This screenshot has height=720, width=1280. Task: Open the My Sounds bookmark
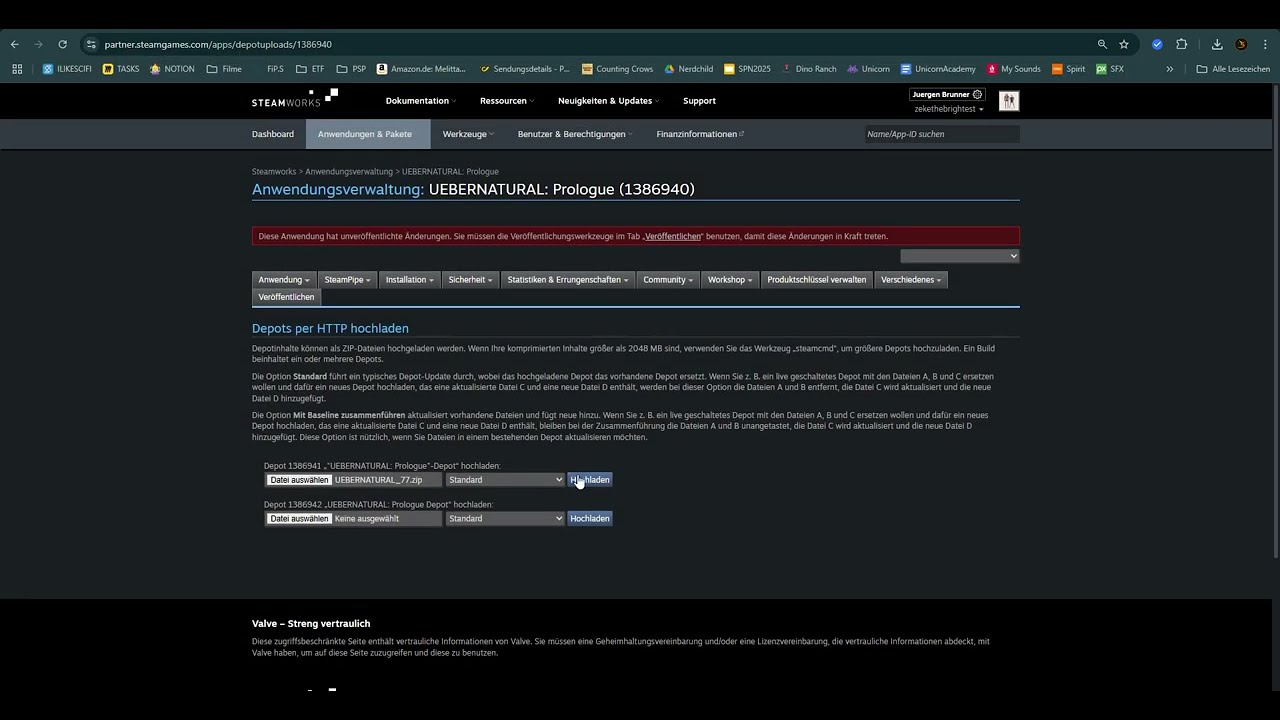point(1013,69)
